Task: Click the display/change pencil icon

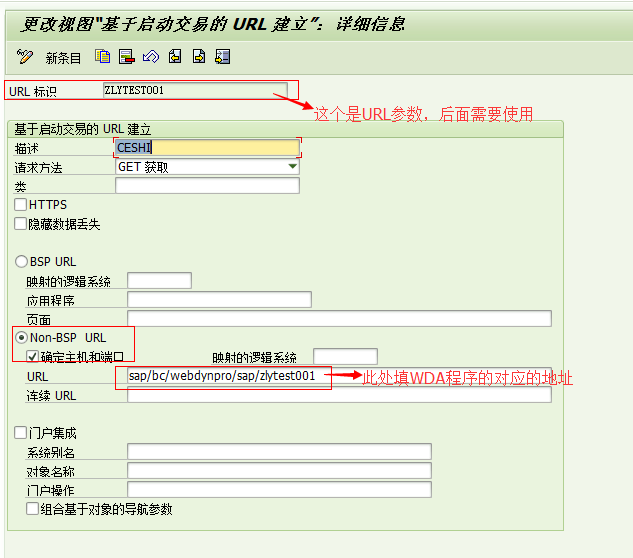Action: pos(25,57)
